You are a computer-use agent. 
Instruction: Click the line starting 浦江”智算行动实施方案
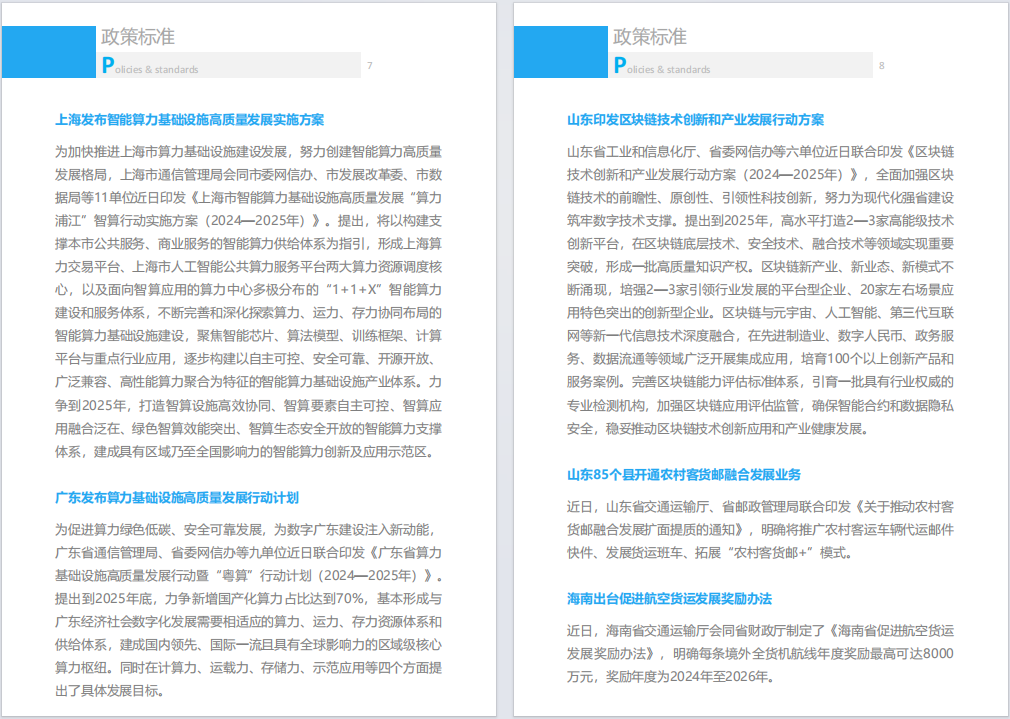[x=249, y=221]
